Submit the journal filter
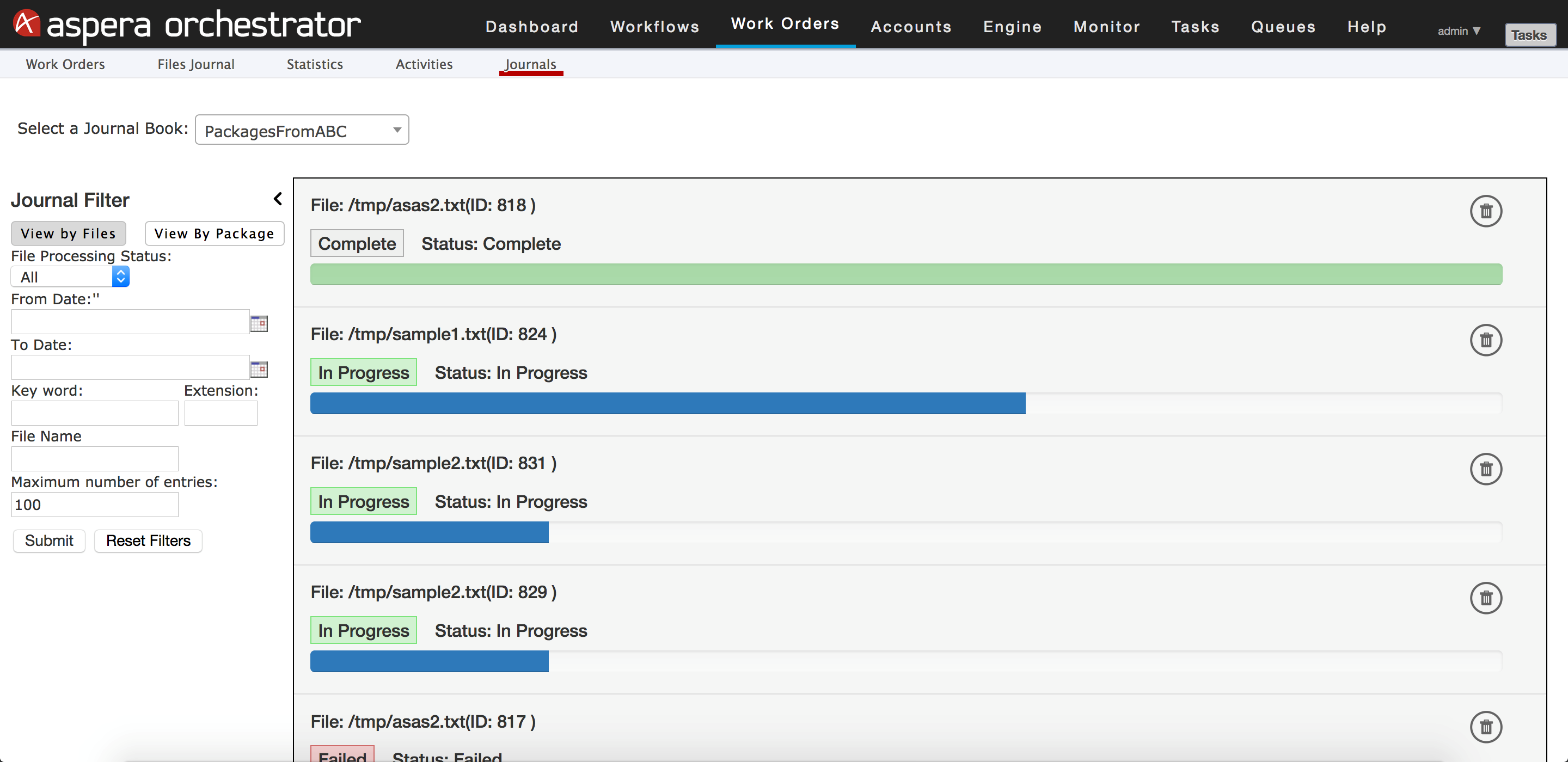 (48, 540)
